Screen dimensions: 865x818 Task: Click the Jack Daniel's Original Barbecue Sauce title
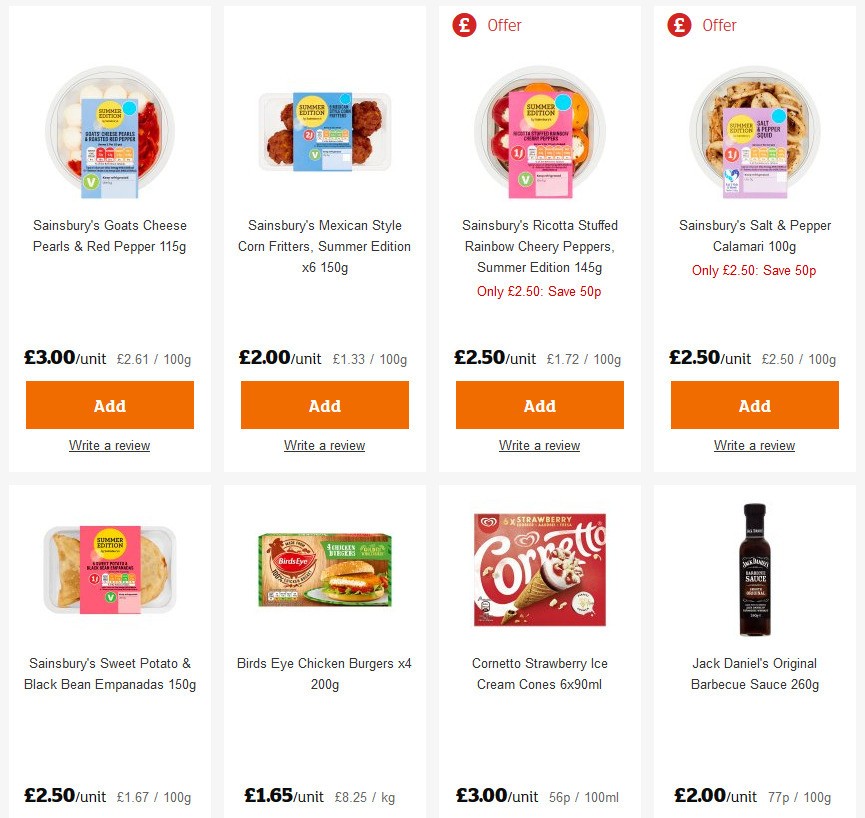754,674
